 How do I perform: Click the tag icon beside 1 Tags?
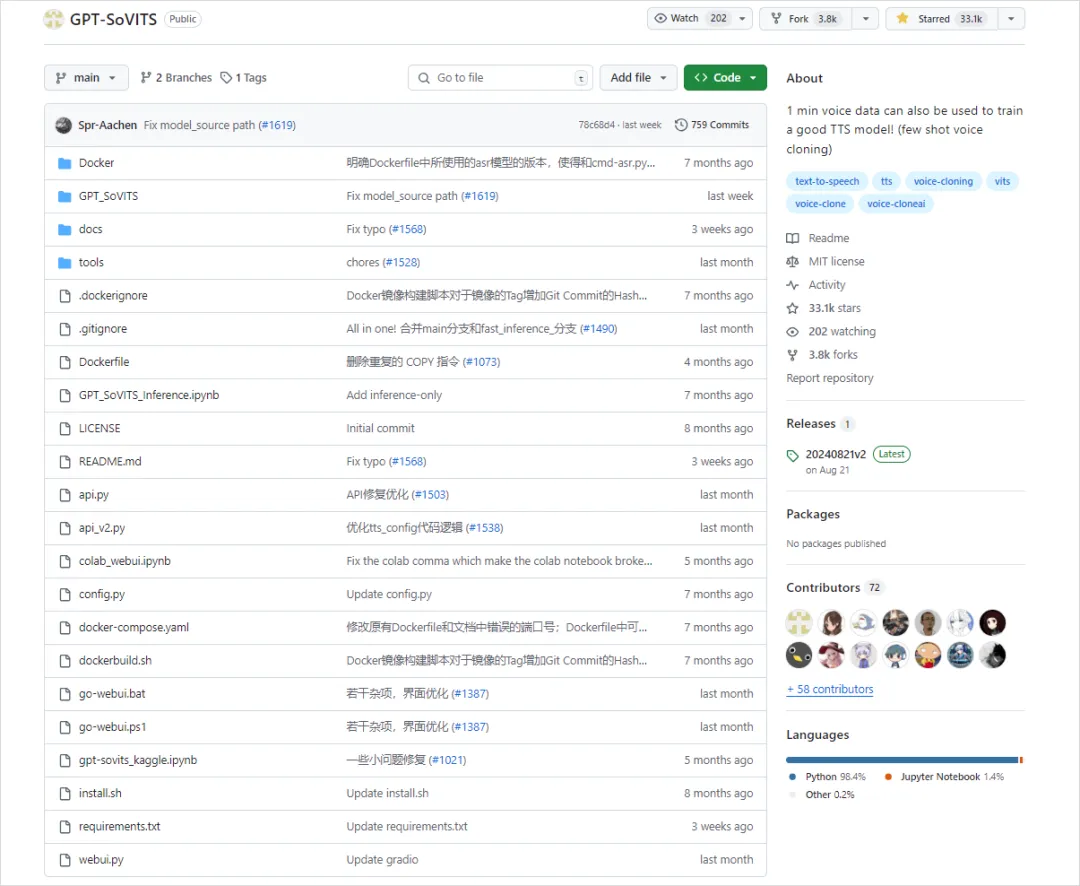pyautogui.click(x=226, y=78)
